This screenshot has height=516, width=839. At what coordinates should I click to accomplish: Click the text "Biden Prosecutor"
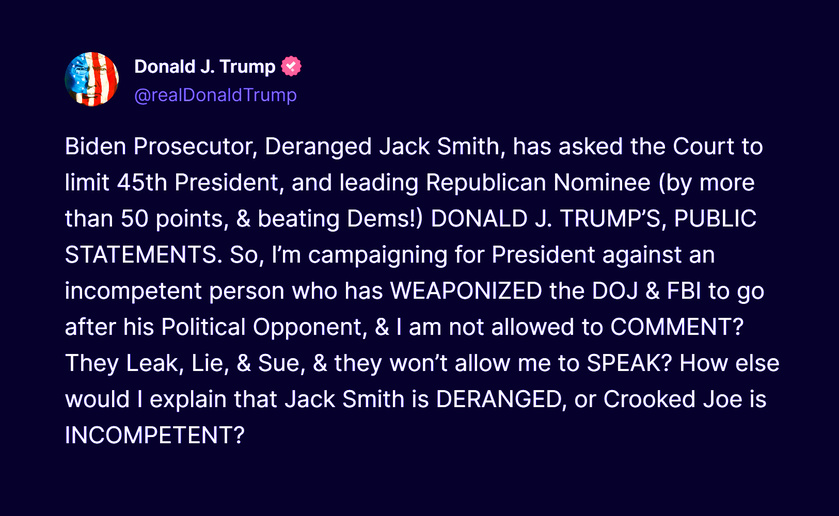pyautogui.click(x=158, y=147)
